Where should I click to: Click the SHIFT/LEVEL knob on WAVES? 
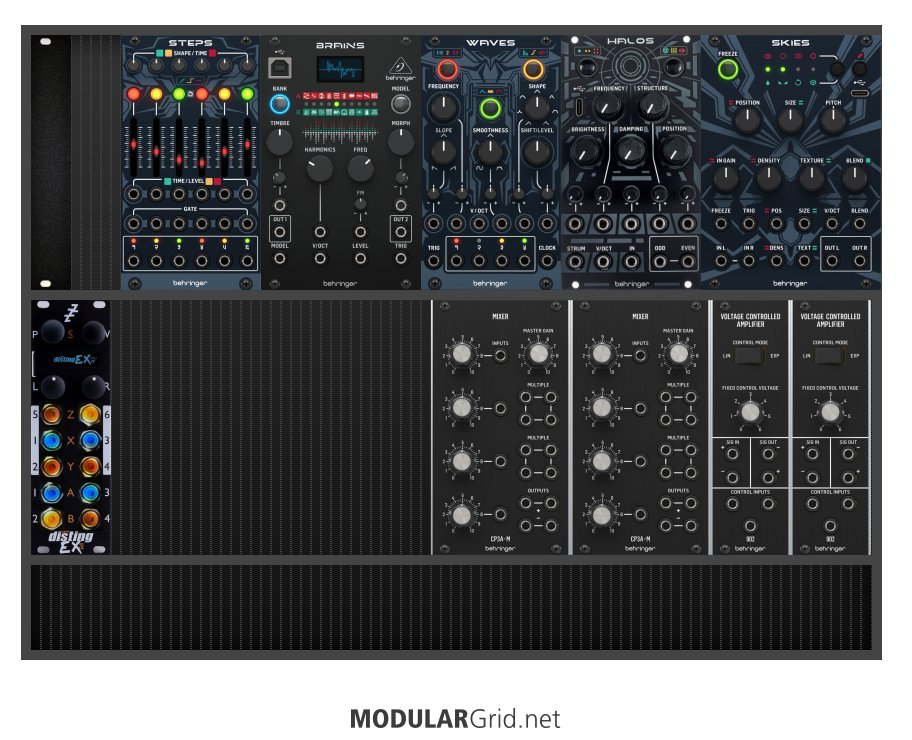tap(536, 151)
